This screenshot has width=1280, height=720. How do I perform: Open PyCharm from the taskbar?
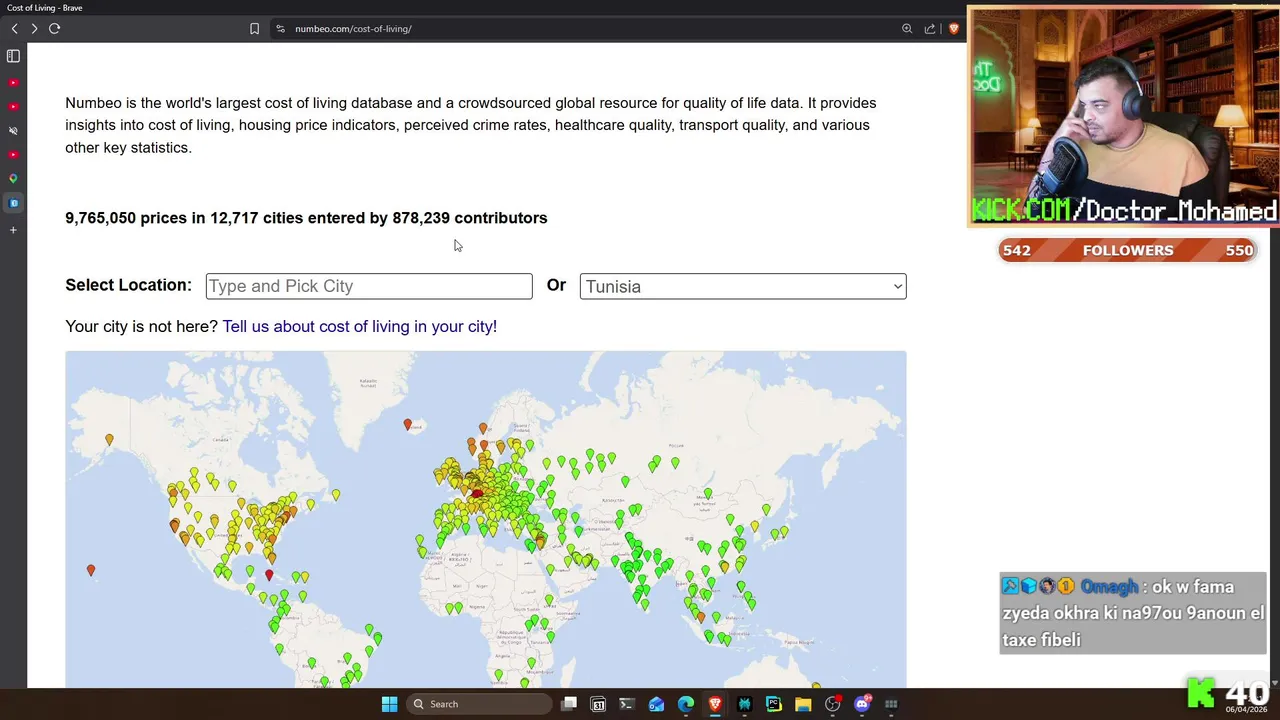(x=773, y=704)
